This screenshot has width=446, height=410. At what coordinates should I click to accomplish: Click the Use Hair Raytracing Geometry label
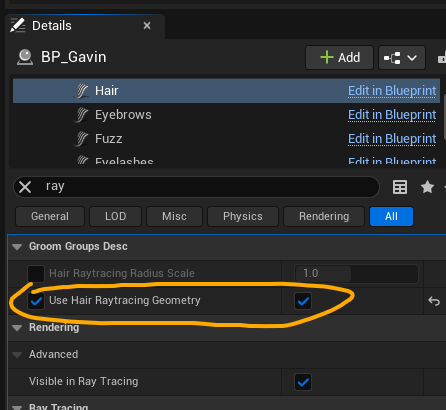pos(125,300)
